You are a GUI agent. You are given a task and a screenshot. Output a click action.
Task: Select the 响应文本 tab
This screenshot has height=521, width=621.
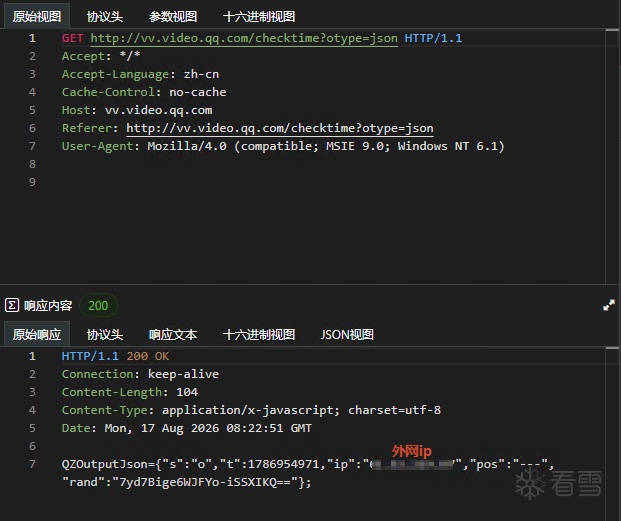tap(173, 335)
